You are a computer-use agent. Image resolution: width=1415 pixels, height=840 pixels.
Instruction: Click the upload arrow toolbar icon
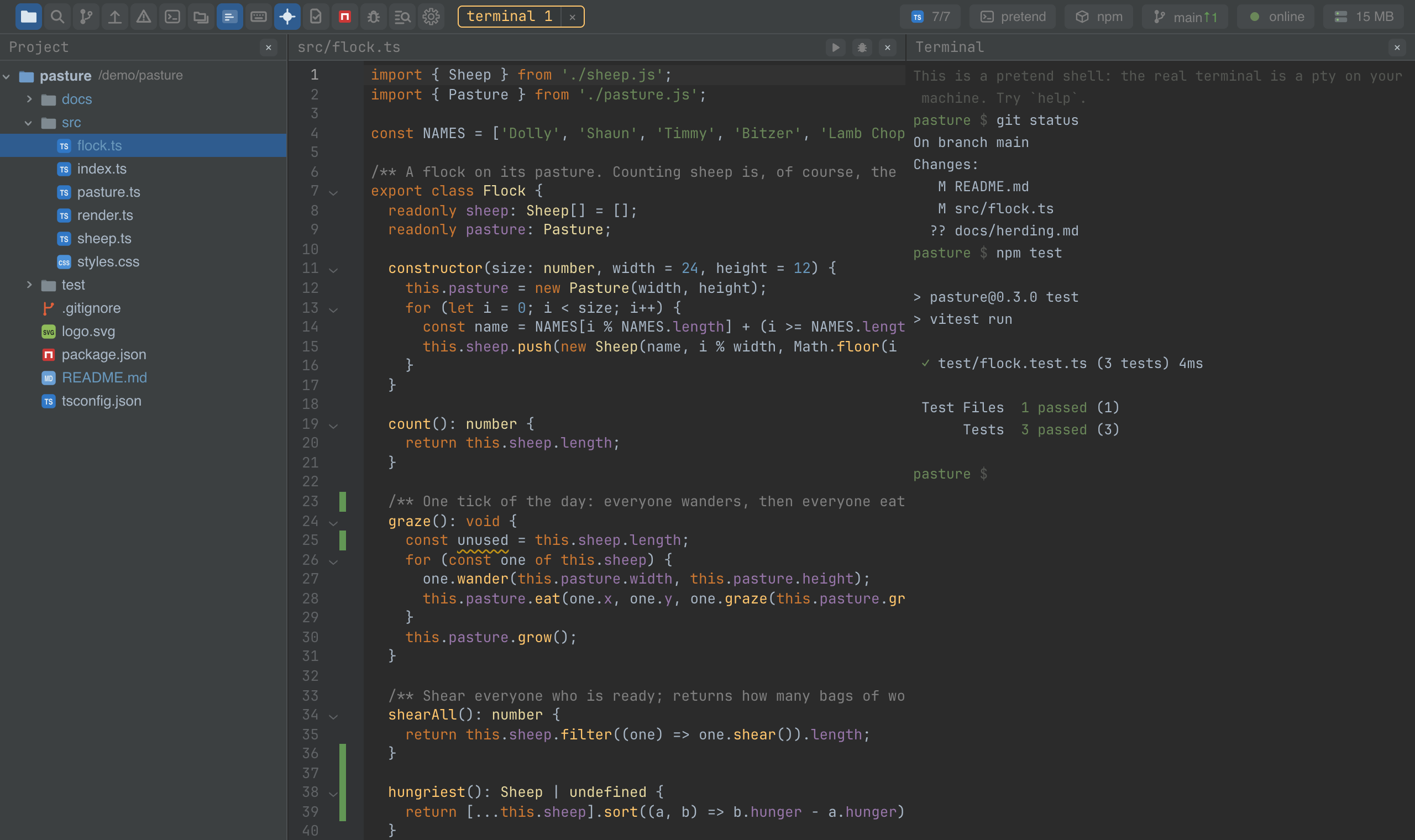115,17
